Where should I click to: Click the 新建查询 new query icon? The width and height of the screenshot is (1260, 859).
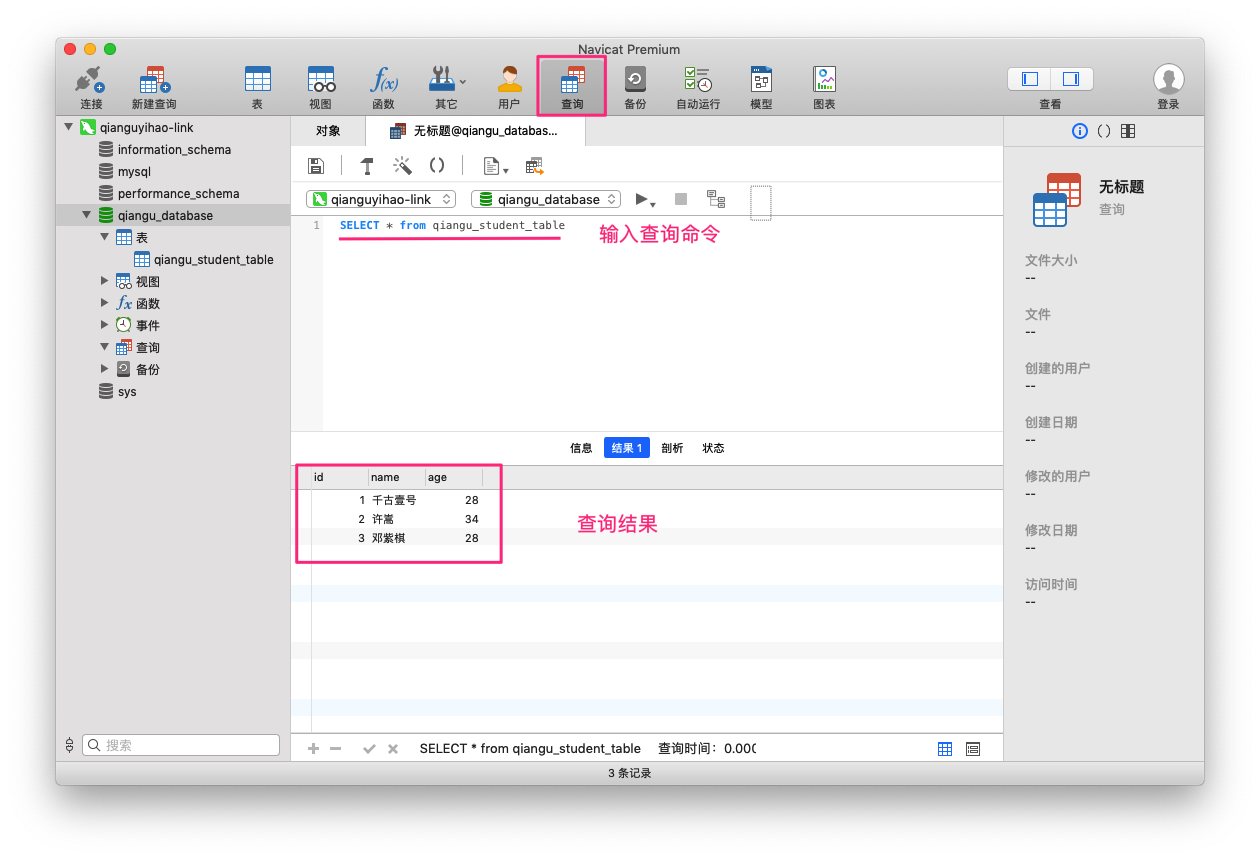pos(154,87)
